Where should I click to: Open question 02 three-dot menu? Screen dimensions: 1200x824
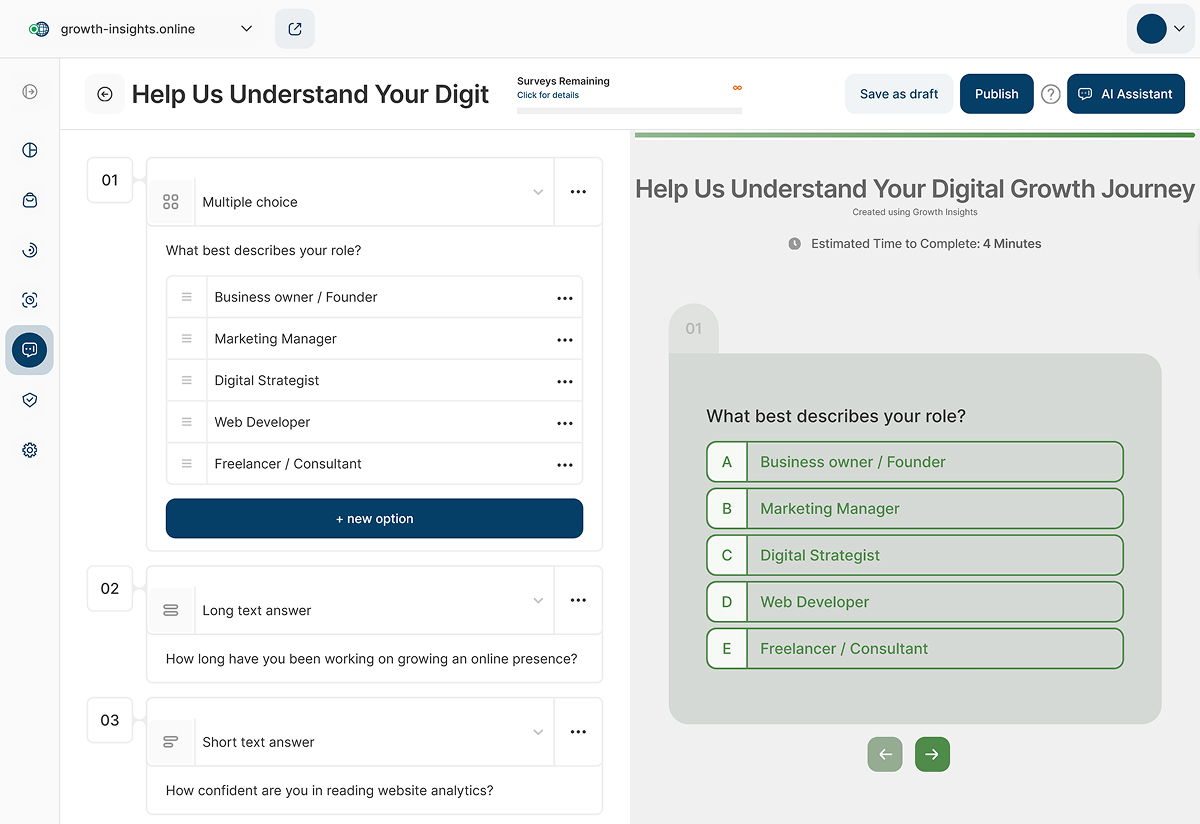[x=578, y=600]
